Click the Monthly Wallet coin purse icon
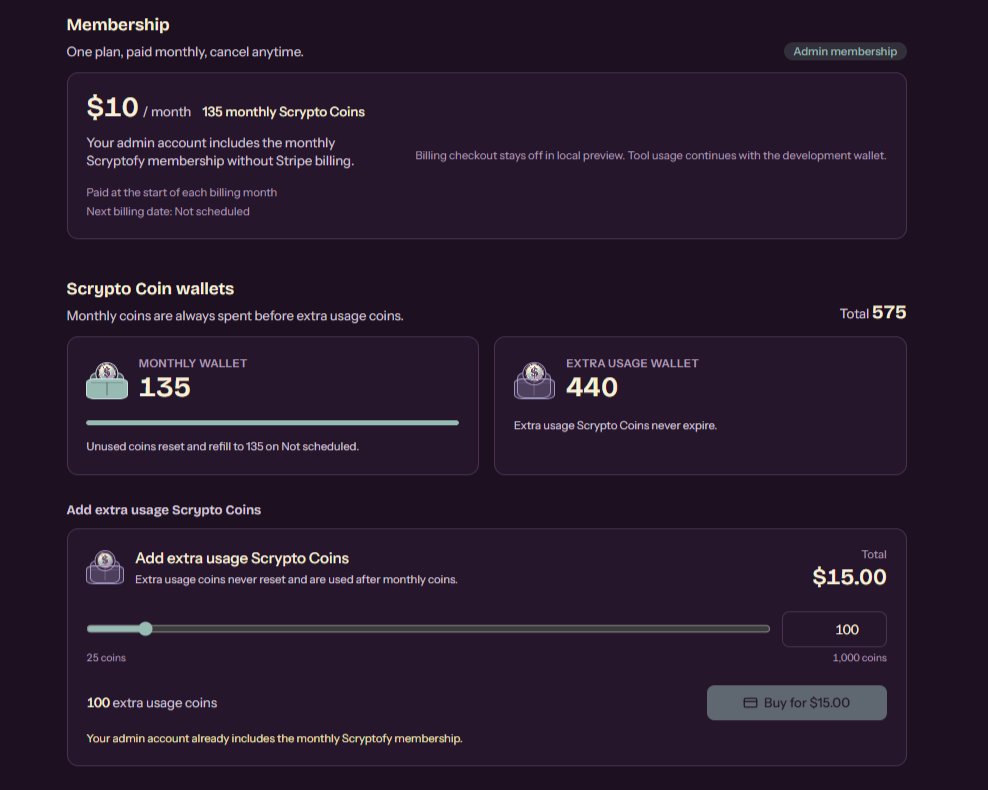988x790 pixels. pyautogui.click(x=106, y=381)
